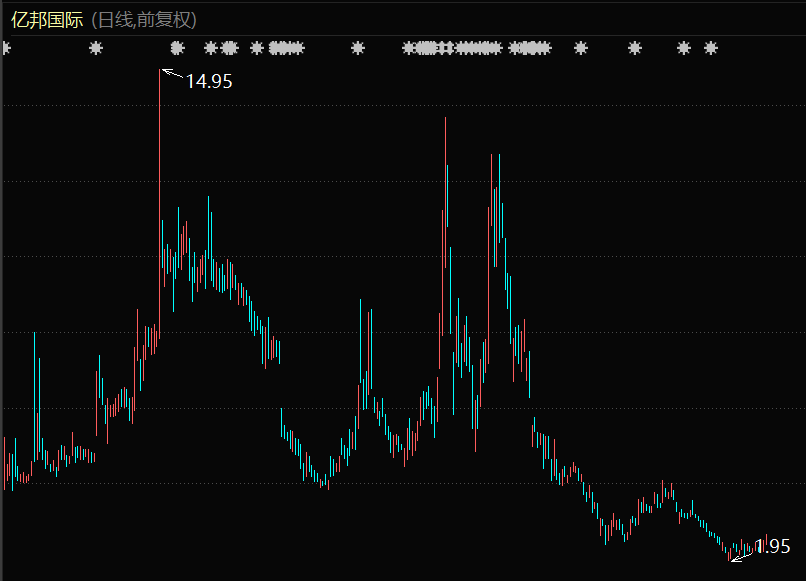806x581 pixels.
Task: Click the 1.95 low price label
Action: [x=773, y=546]
